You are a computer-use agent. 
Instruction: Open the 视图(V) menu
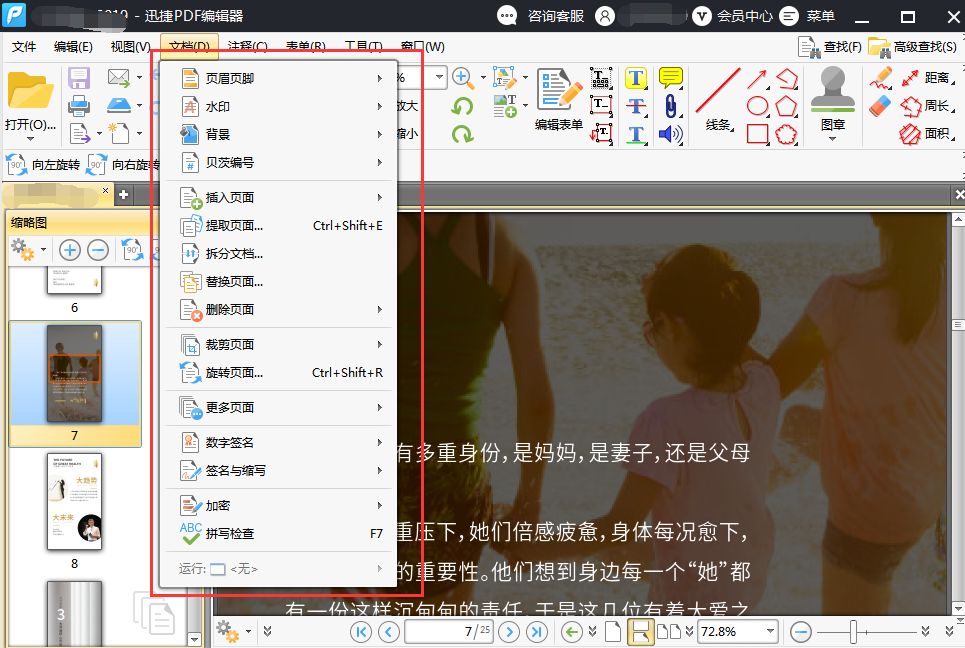[x=130, y=47]
